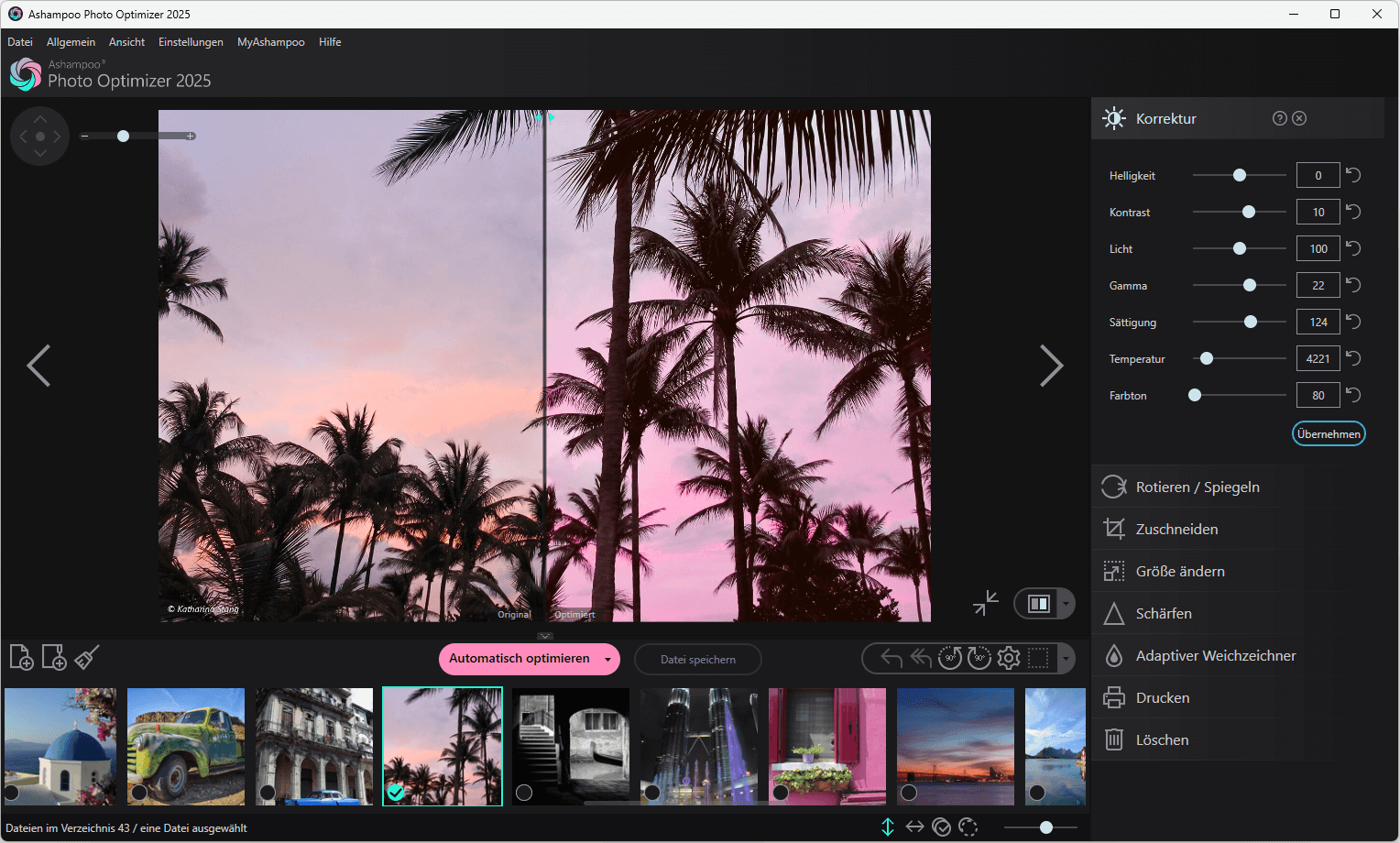Open a folder using the add-folder icon
This screenshot has height=843, width=1400.
53,657
